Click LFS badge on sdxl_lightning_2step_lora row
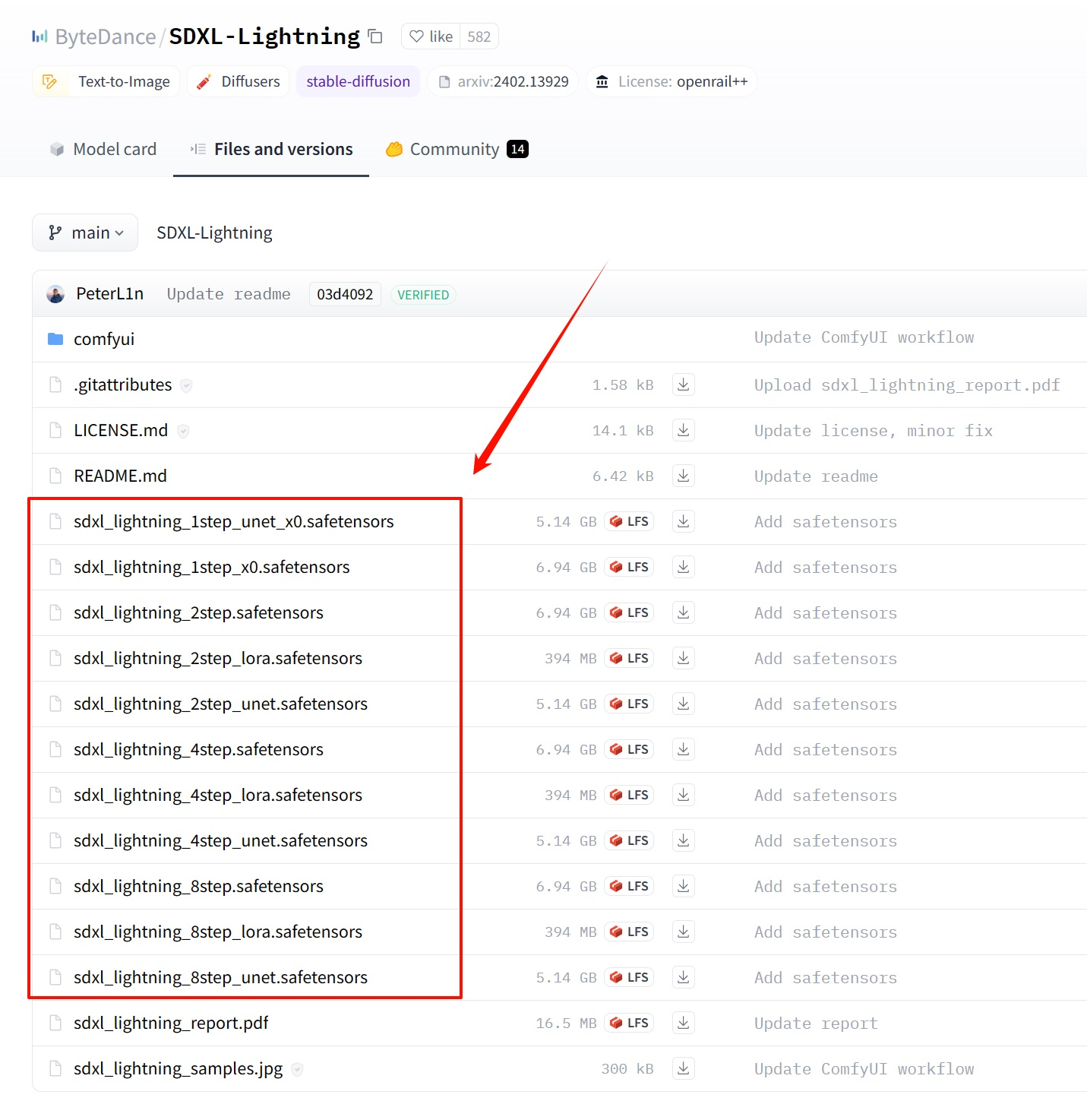Screen dimensions: 1087x1120 click(x=629, y=658)
